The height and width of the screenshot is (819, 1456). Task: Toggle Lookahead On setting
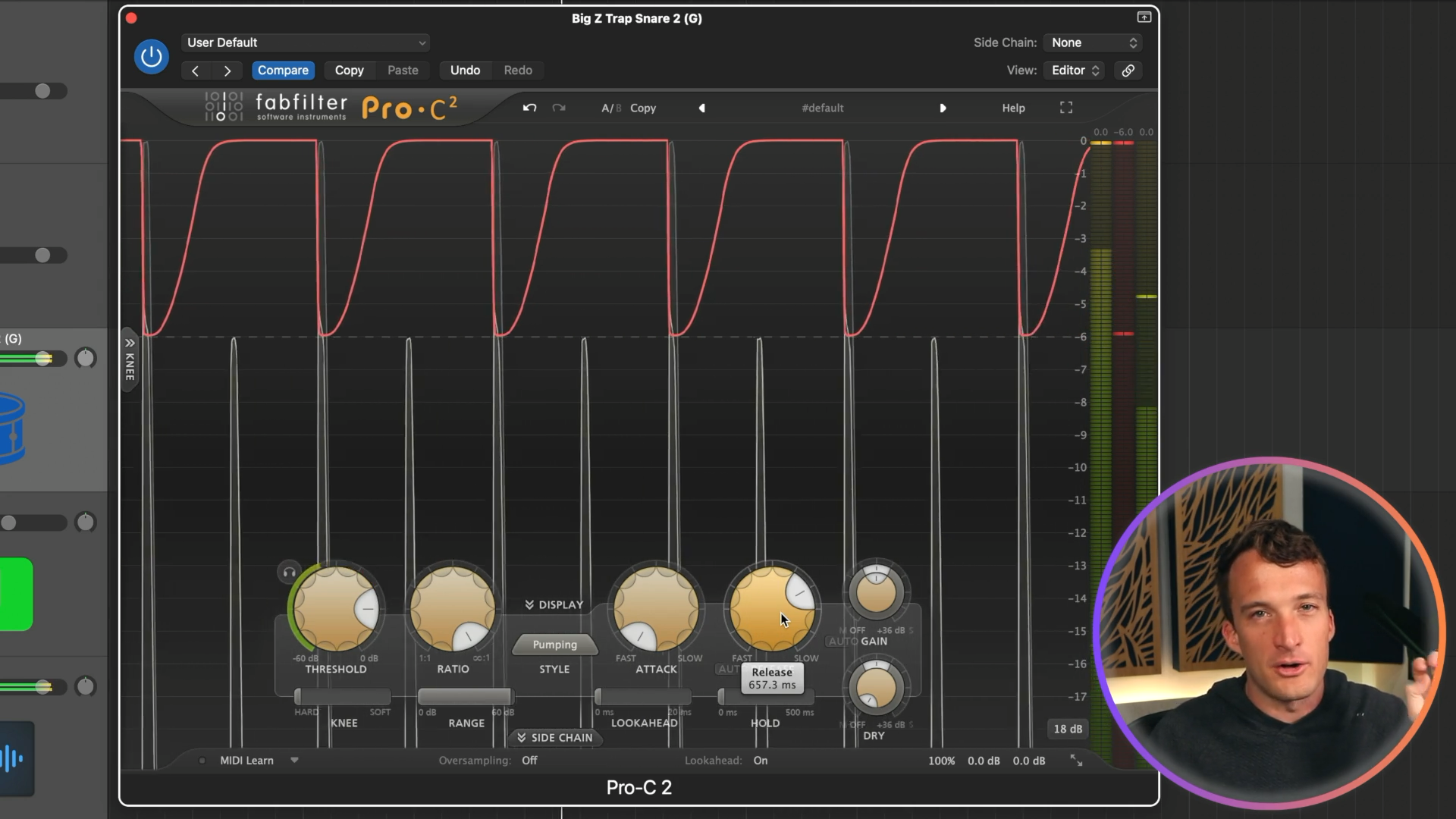pyautogui.click(x=761, y=761)
